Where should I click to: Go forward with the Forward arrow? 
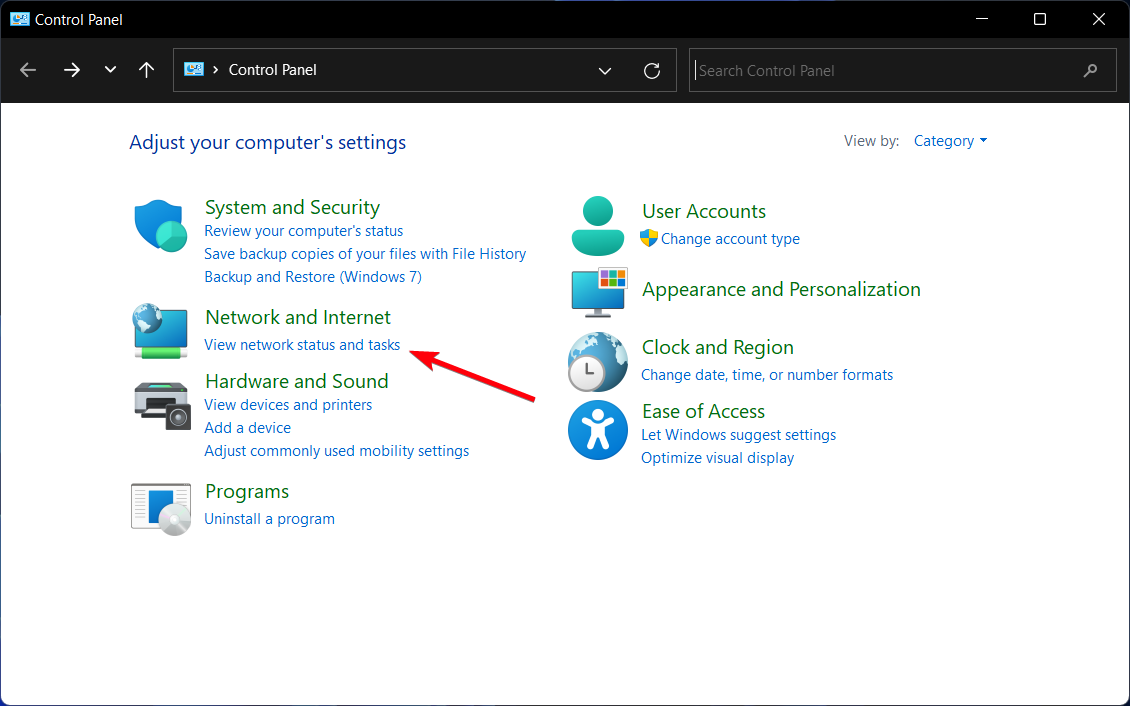pyautogui.click(x=71, y=70)
